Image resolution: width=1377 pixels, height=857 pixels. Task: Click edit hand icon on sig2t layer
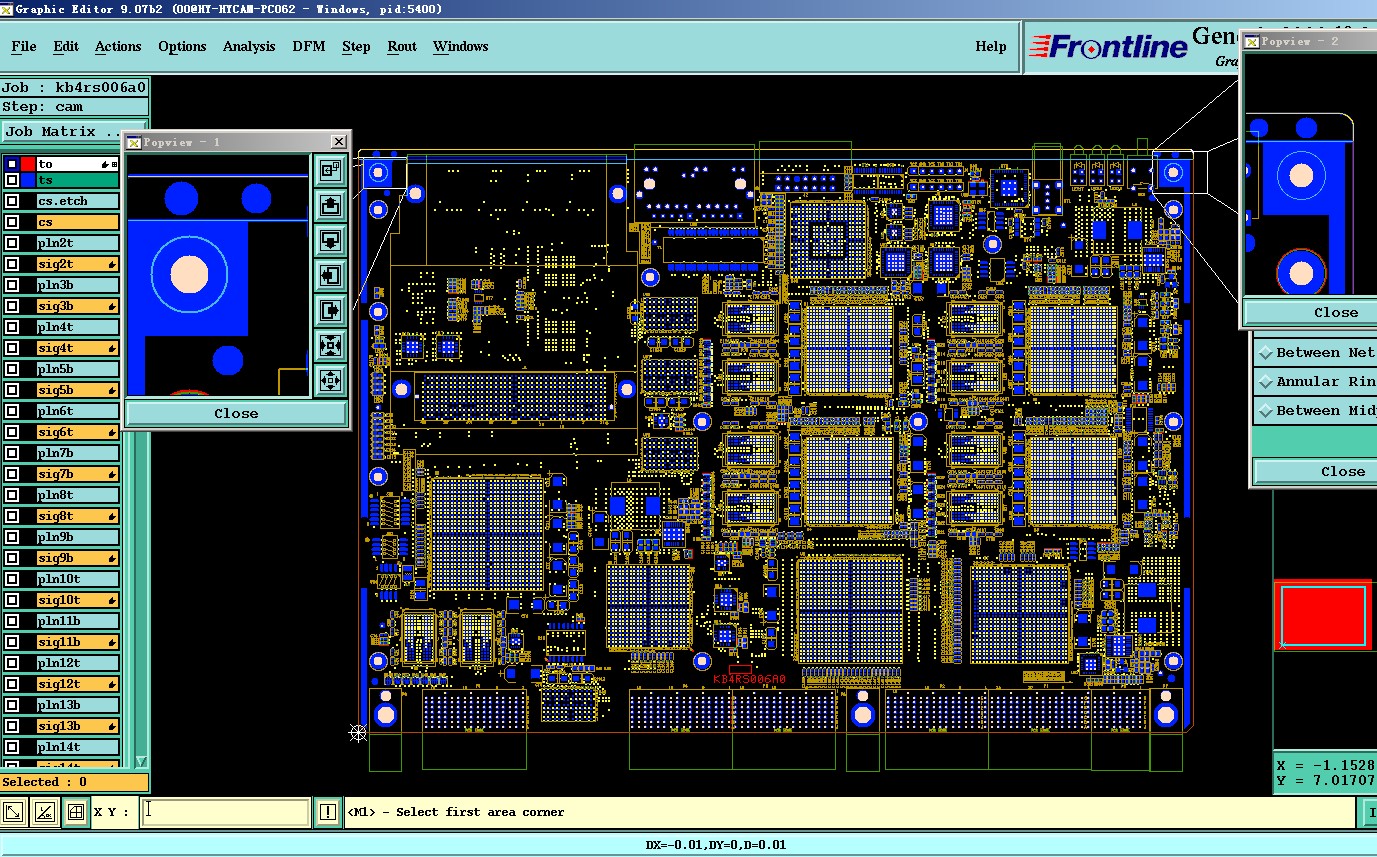point(111,264)
